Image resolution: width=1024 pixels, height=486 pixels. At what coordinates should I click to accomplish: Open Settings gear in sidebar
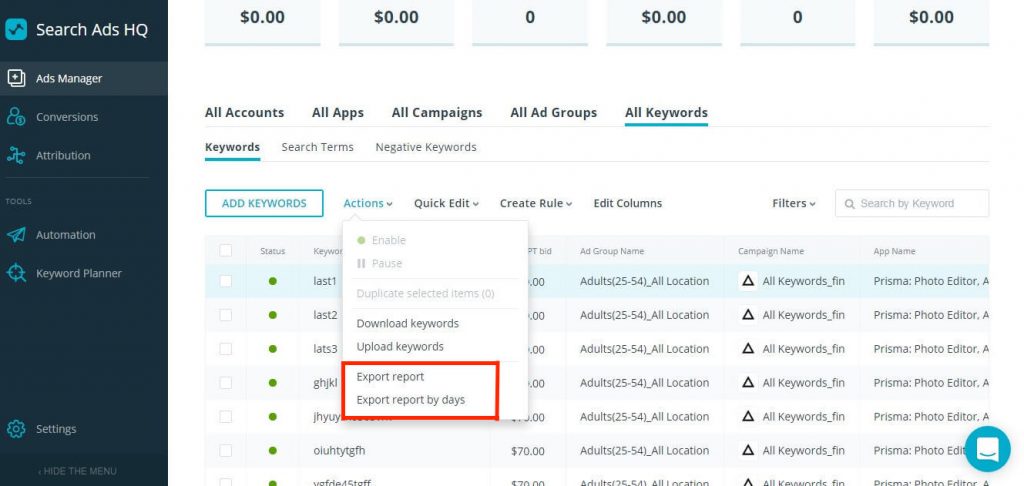pyautogui.click(x=16, y=429)
